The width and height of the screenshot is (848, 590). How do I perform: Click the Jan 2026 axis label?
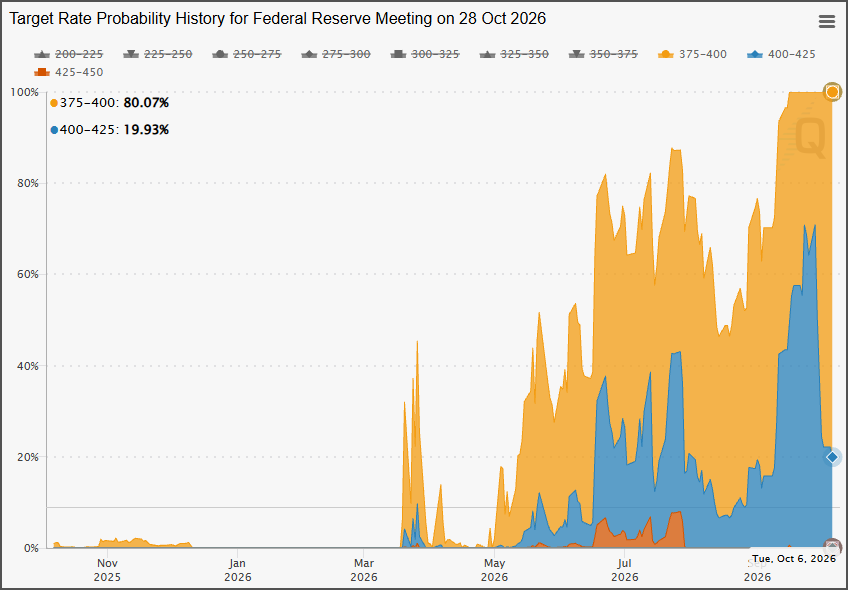[237, 571]
